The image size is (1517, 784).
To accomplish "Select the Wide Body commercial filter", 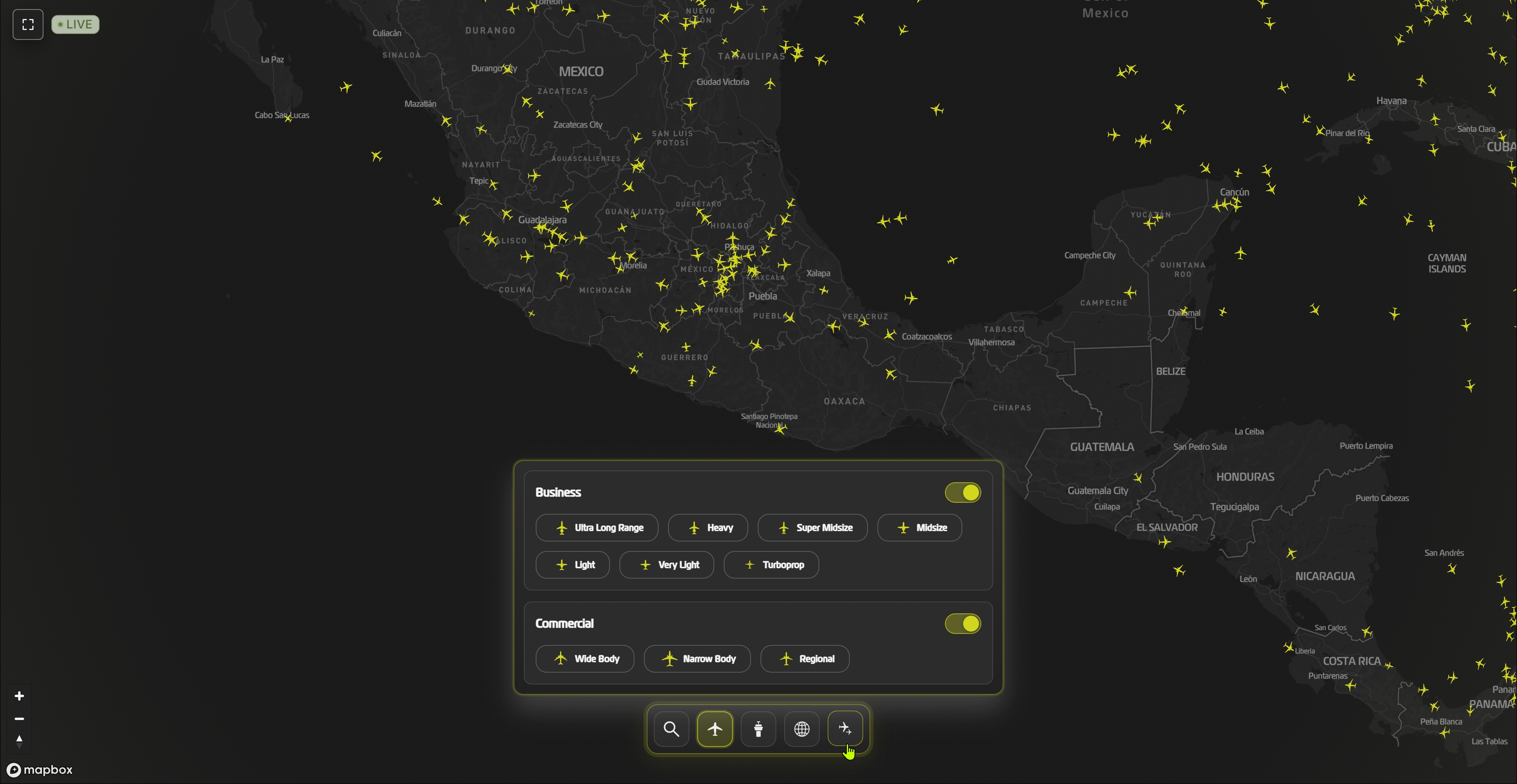I will click(x=585, y=659).
